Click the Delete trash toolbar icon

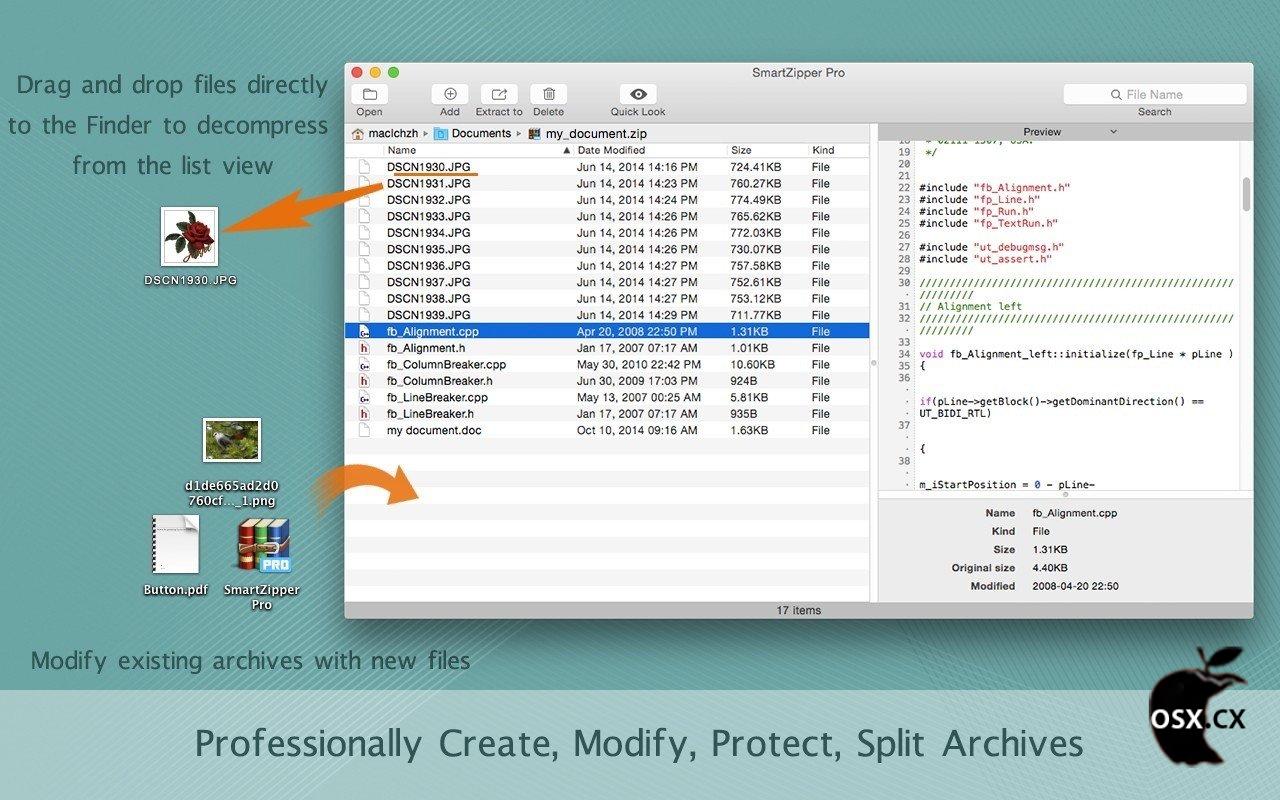[x=548, y=94]
